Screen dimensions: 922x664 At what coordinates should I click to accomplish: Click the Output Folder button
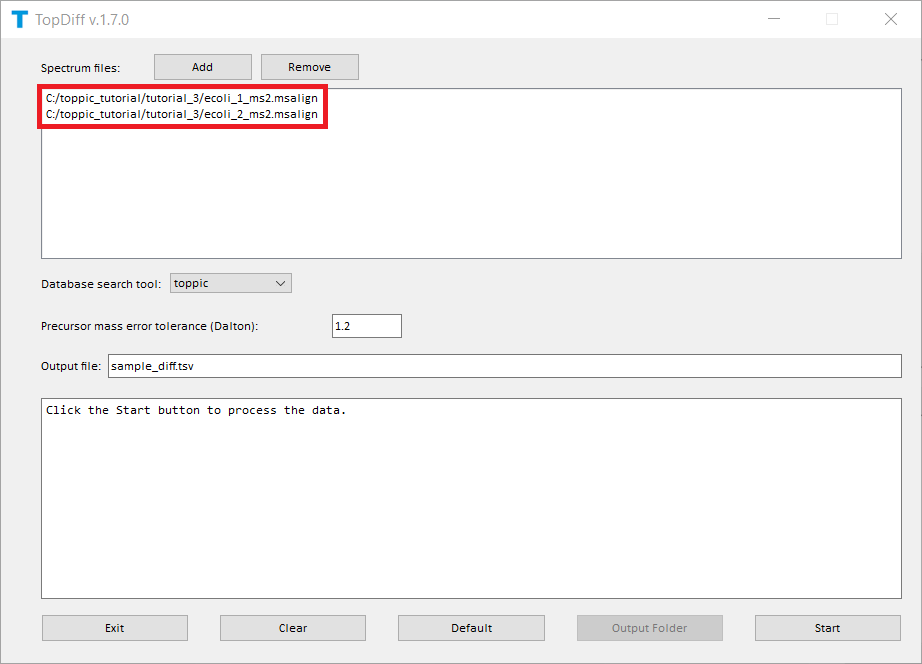coord(649,628)
